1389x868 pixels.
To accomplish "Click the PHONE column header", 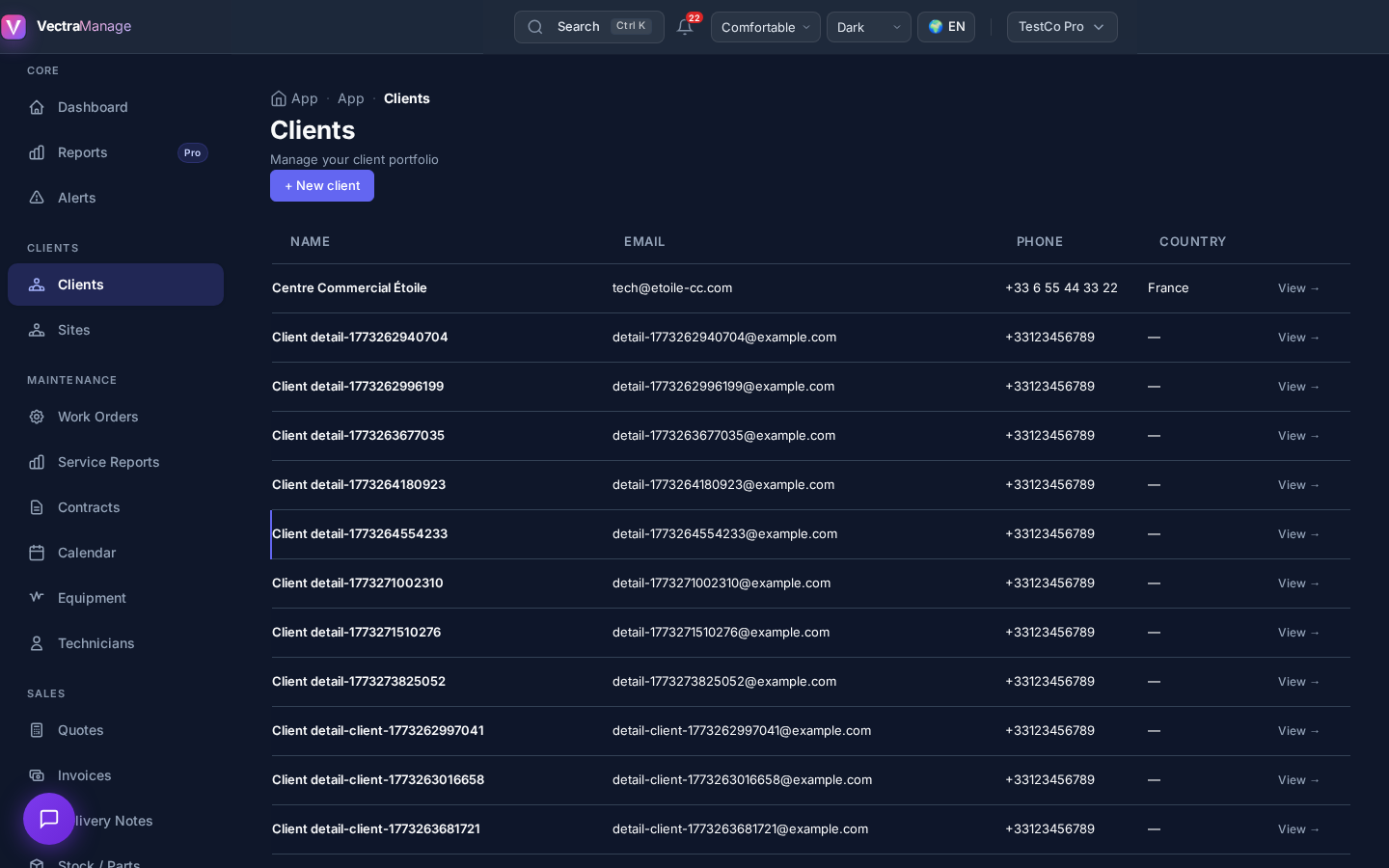I will [x=1040, y=241].
